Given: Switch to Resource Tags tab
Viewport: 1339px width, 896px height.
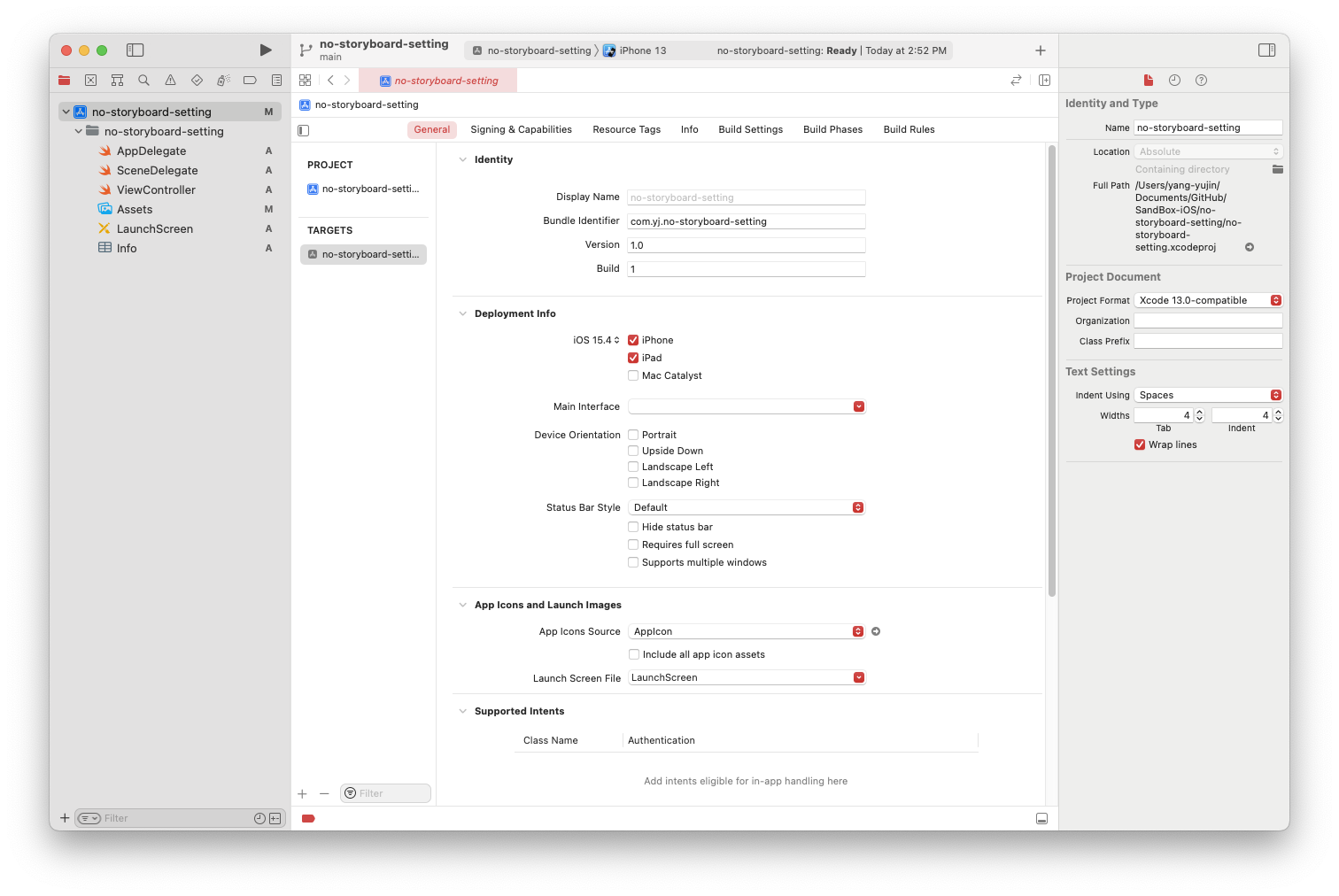Looking at the screenshot, I should click(626, 129).
